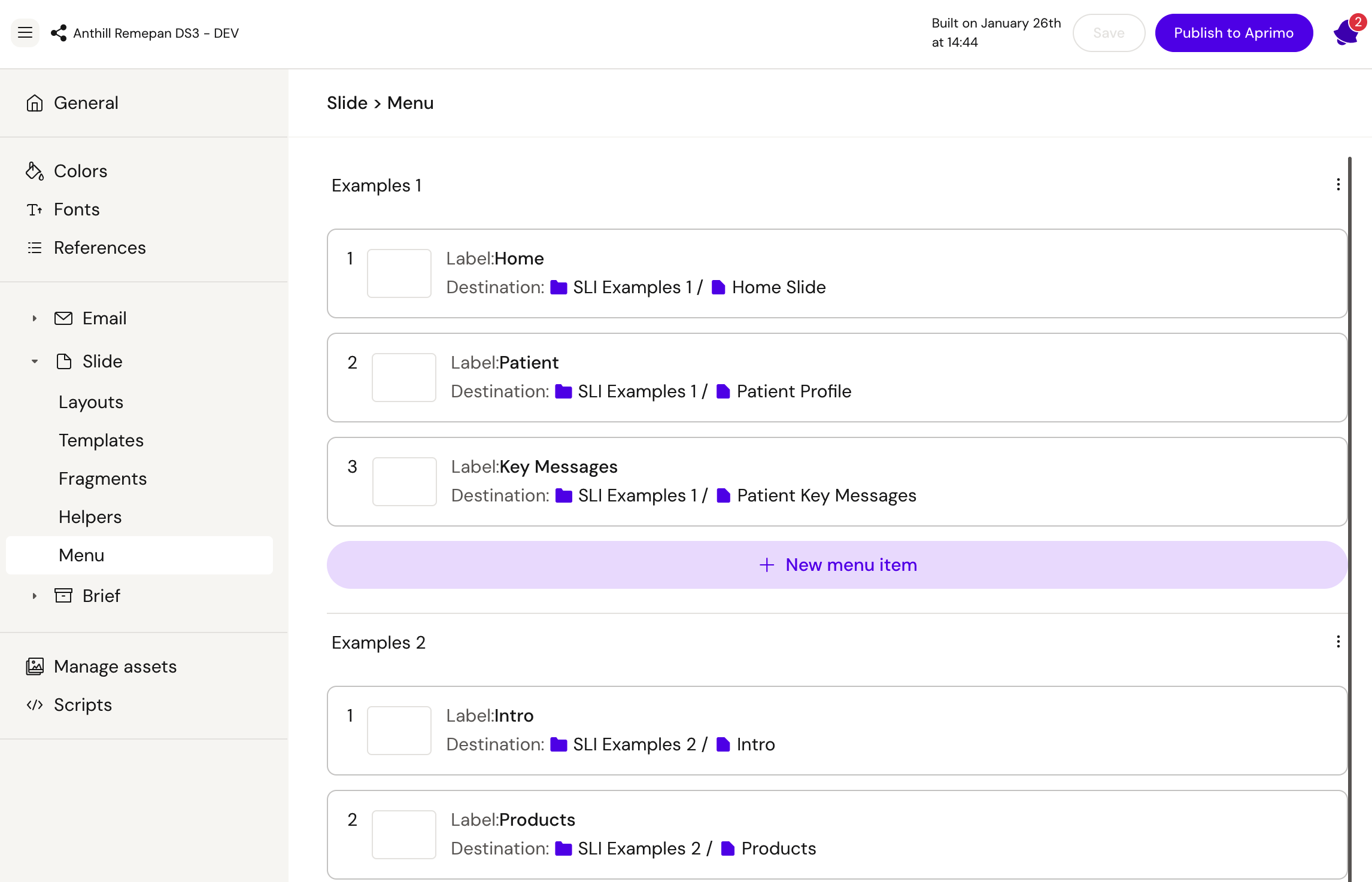Open the Key Messages menu item card

coord(837,482)
